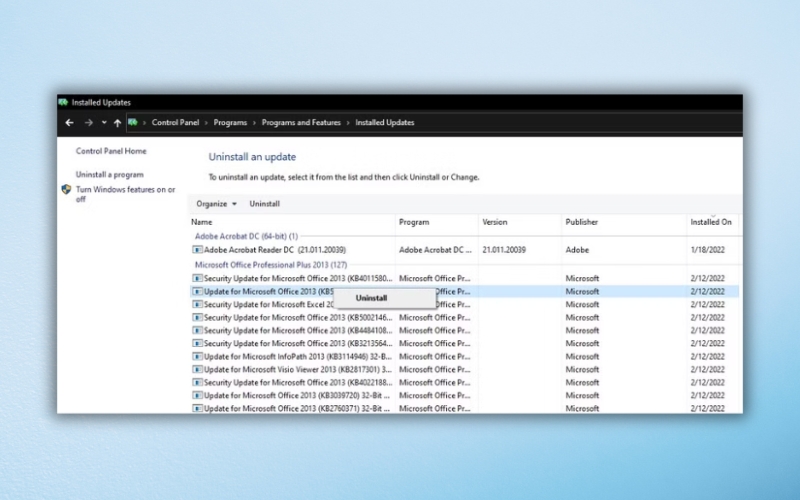Image resolution: width=800 pixels, height=500 pixels.
Task: Click the Adobe publisher cell
Action: [577, 250]
